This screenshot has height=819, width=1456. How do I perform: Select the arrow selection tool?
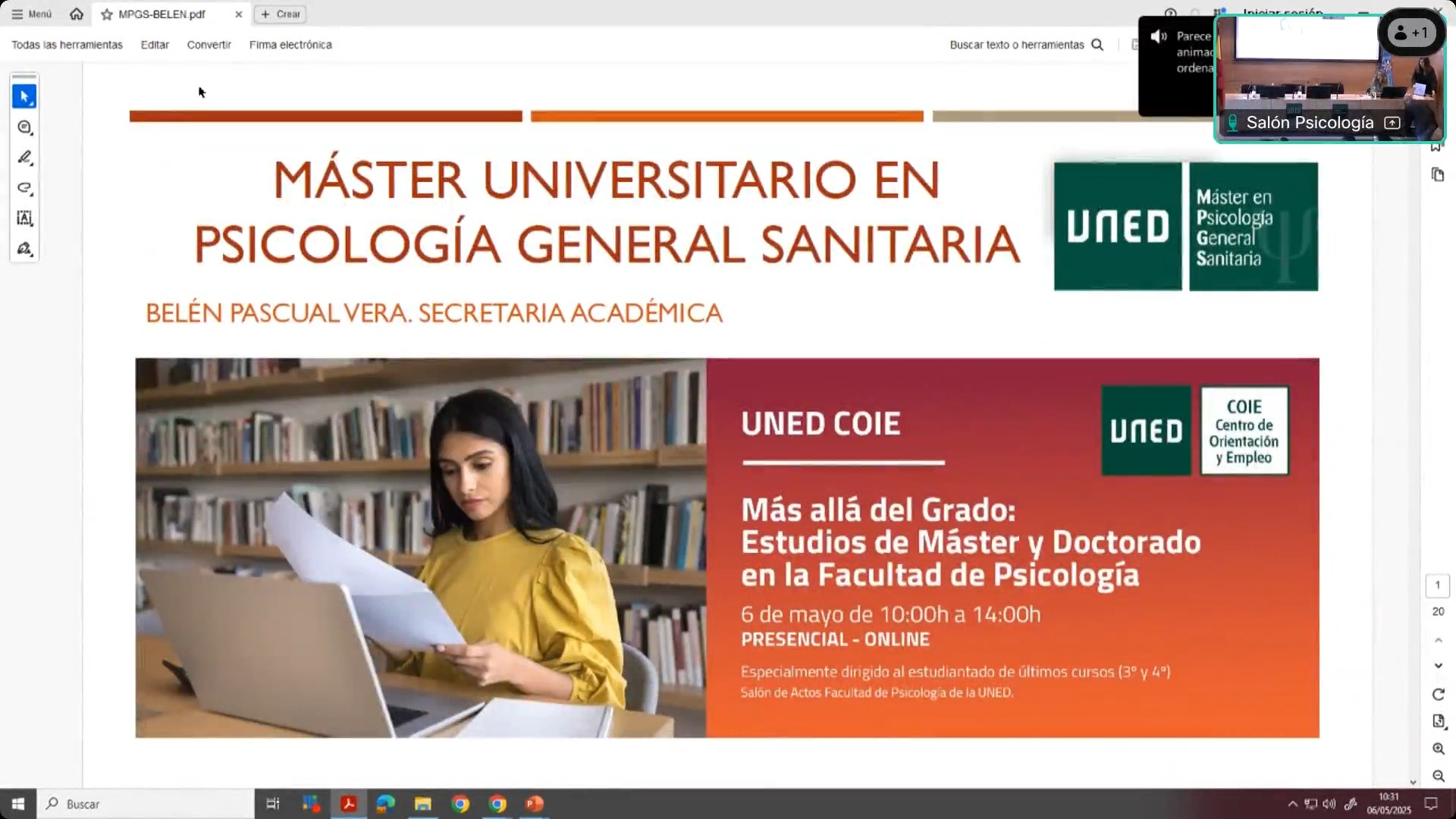24,96
